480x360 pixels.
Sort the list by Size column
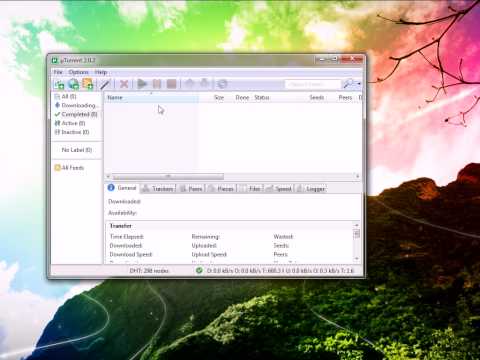pyautogui.click(x=219, y=98)
